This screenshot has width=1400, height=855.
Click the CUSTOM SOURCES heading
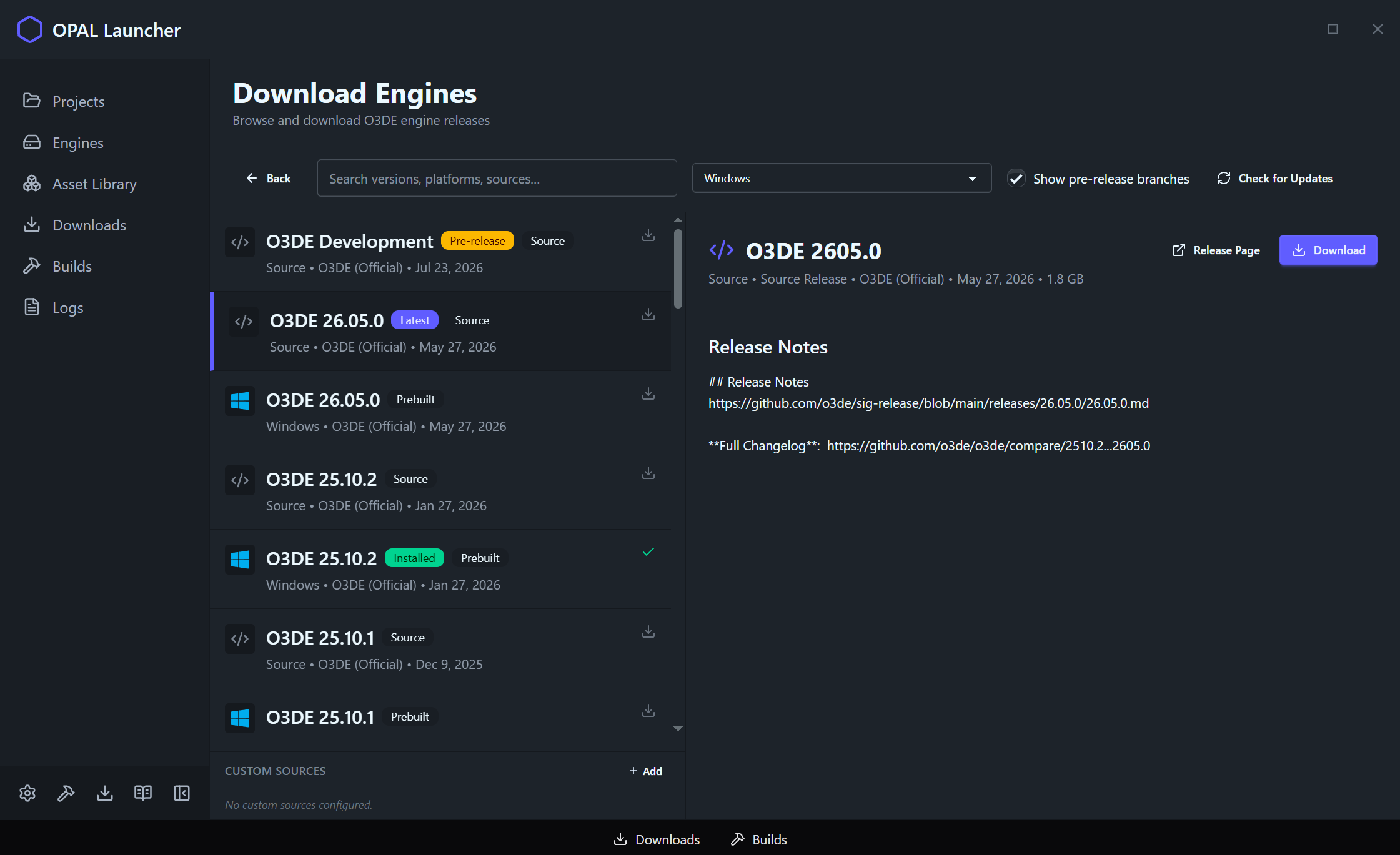coord(275,771)
